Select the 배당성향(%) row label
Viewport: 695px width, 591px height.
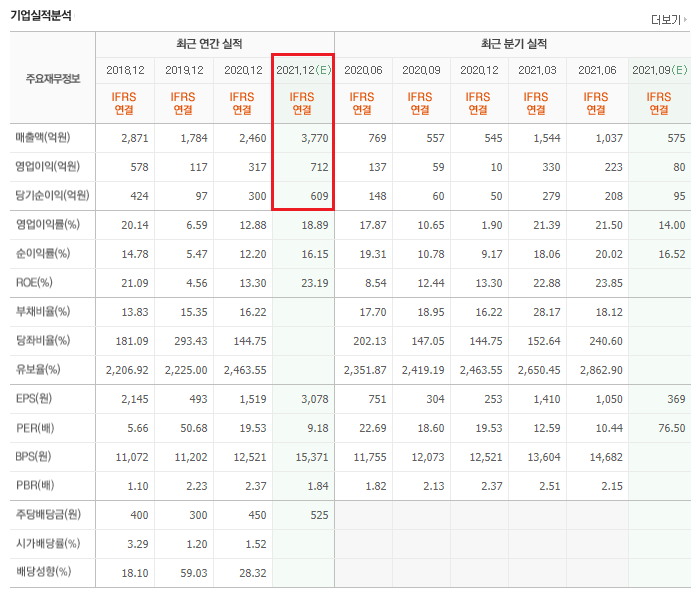[43, 571]
